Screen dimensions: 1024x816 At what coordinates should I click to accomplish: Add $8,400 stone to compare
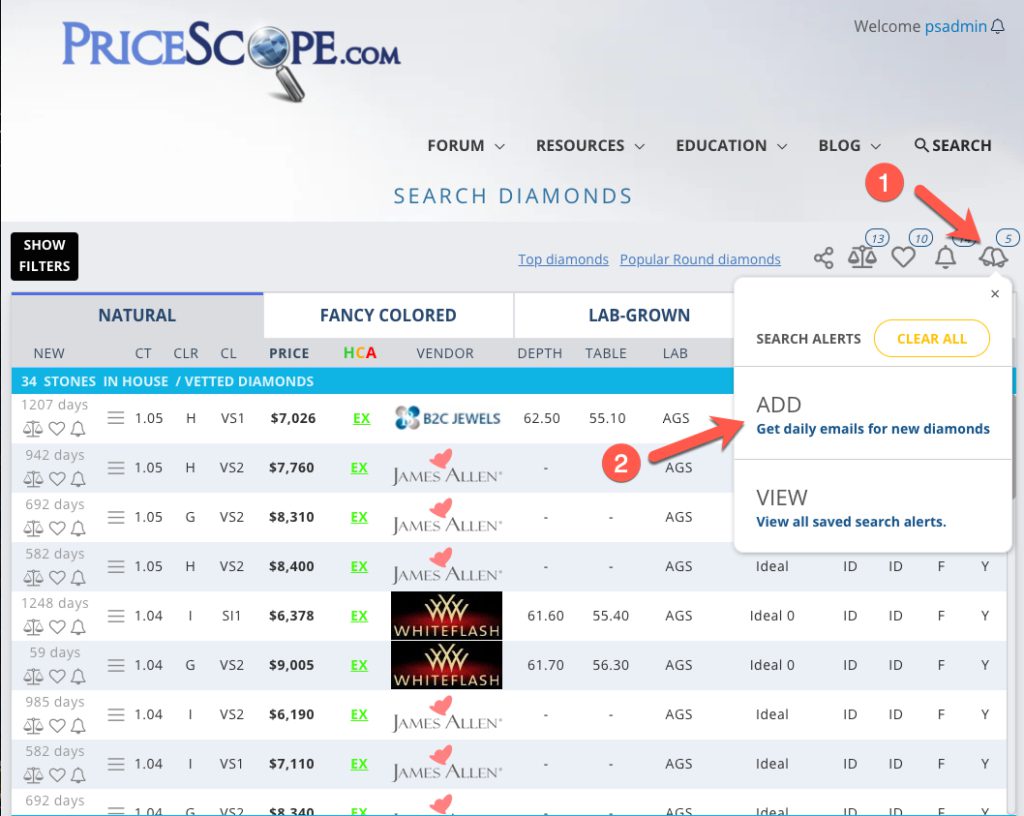(x=33, y=578)
